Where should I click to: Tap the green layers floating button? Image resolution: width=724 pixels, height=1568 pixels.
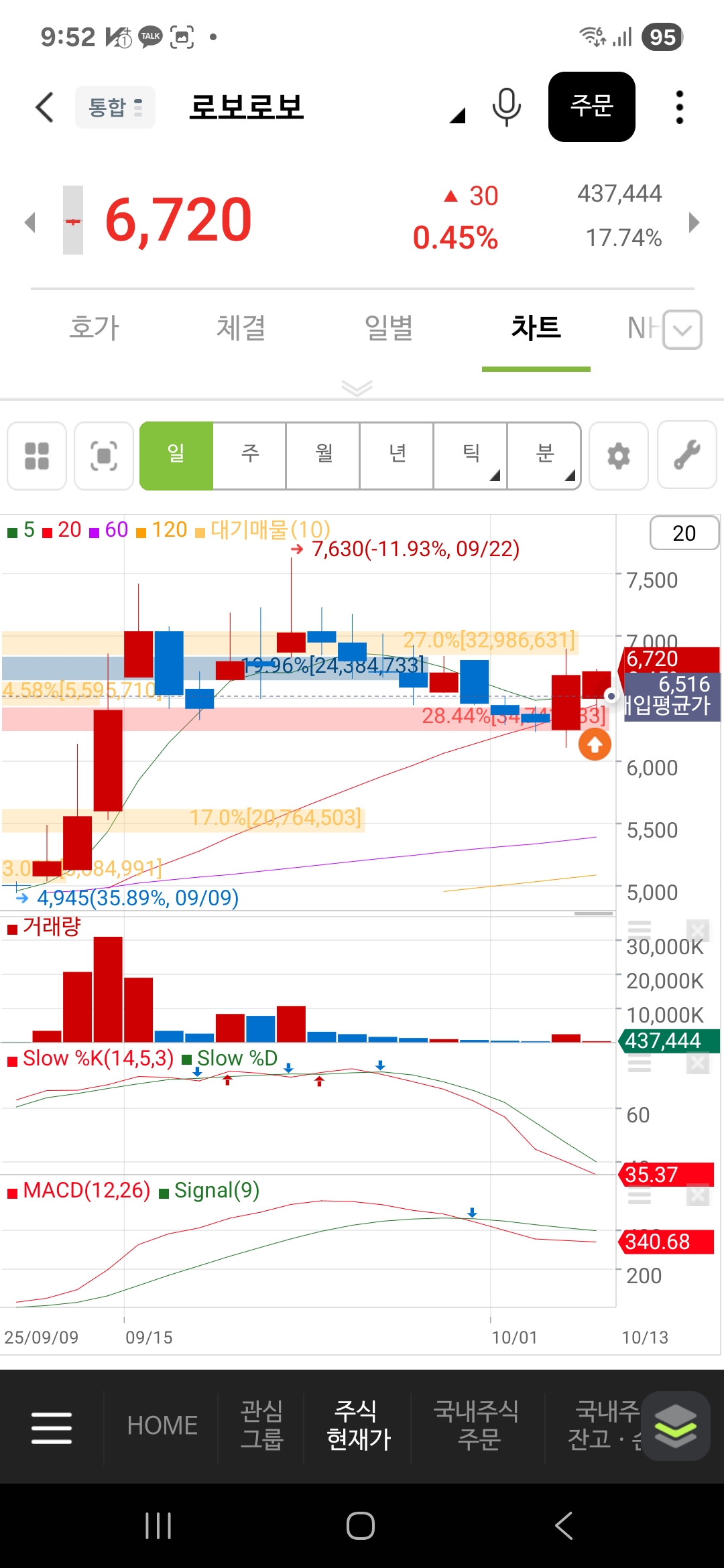pos(675,1425)
